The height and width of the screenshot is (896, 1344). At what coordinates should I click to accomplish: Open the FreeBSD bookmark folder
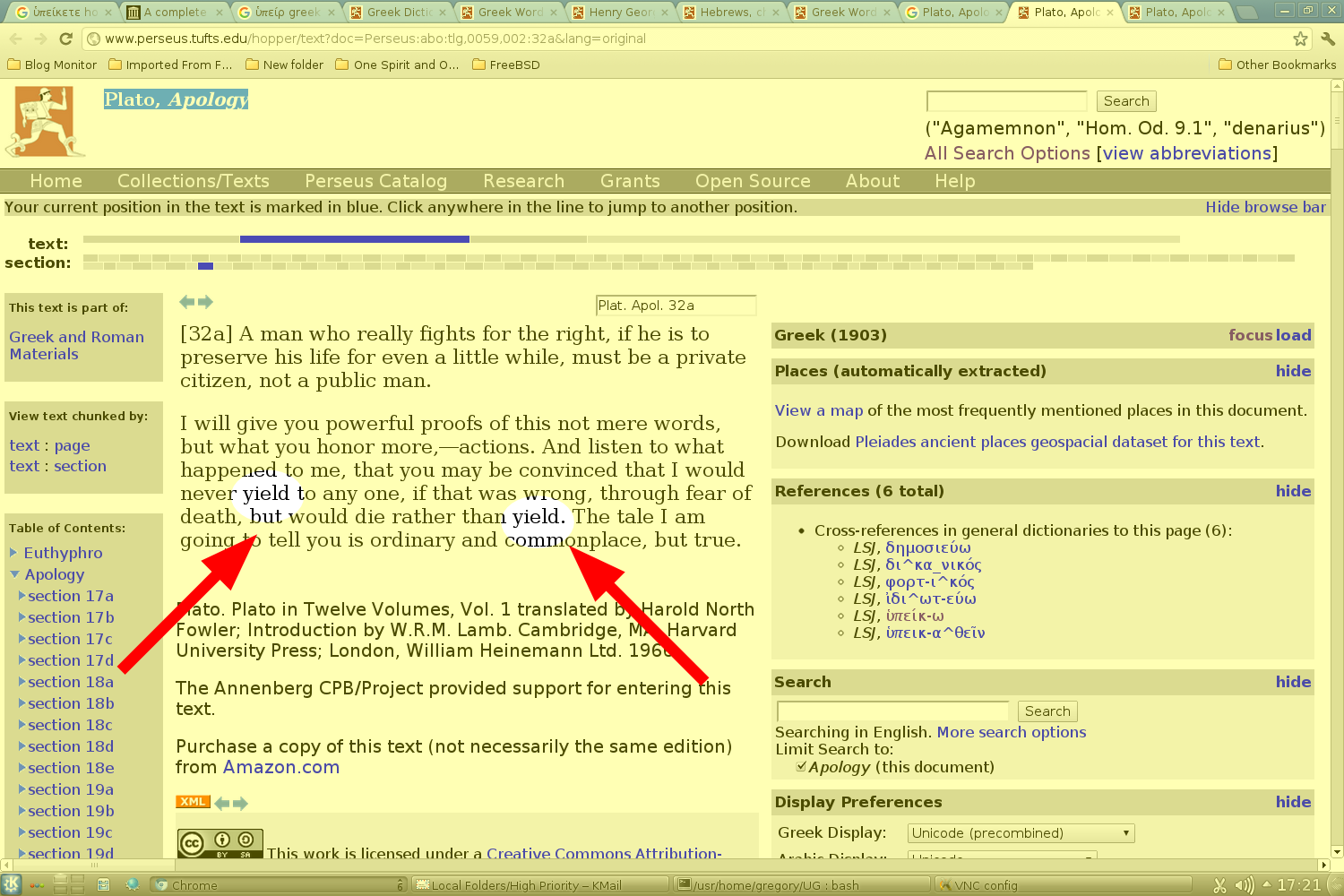[x=505, y=65]
